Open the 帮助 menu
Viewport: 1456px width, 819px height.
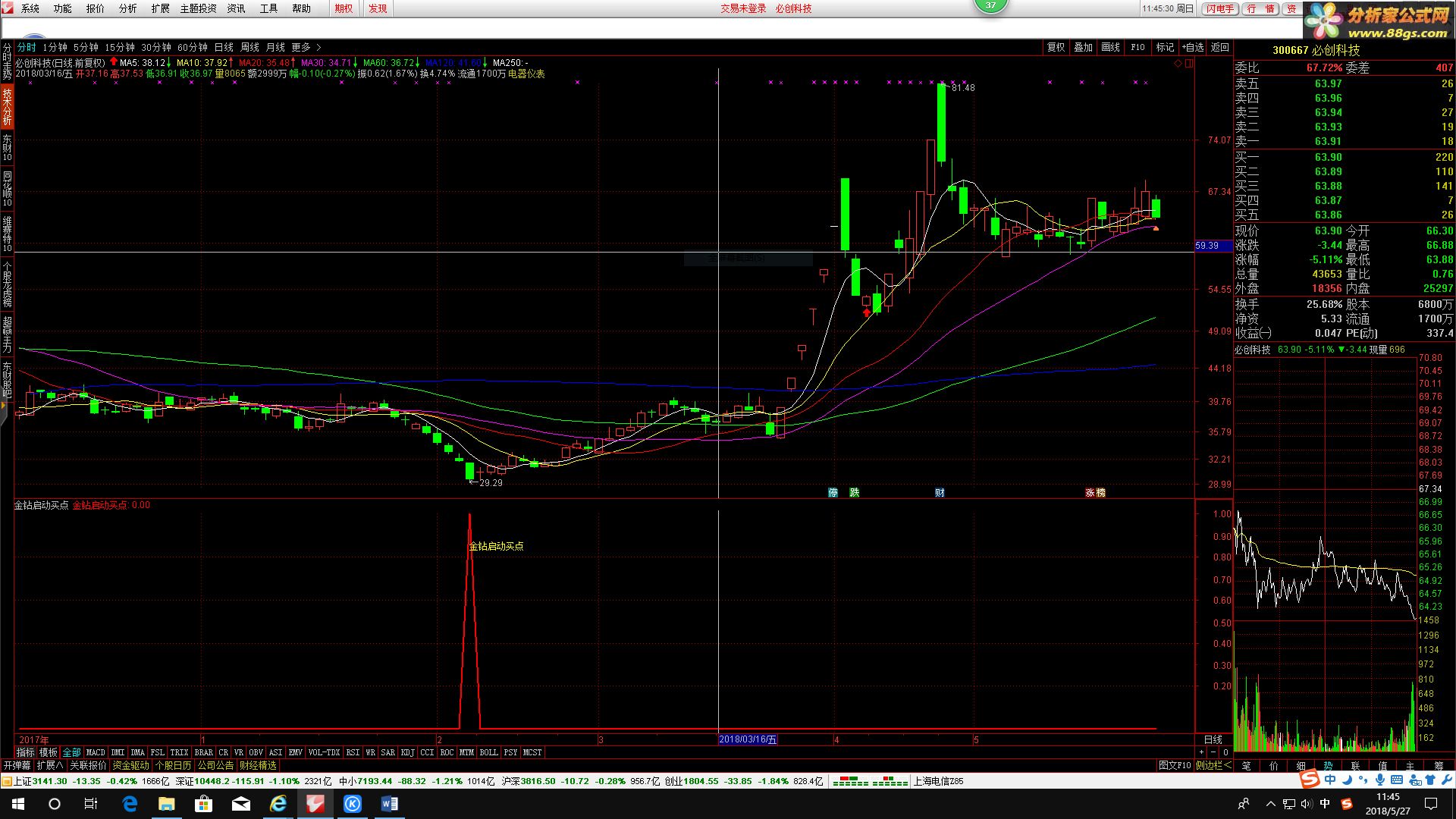coord(301,8)
